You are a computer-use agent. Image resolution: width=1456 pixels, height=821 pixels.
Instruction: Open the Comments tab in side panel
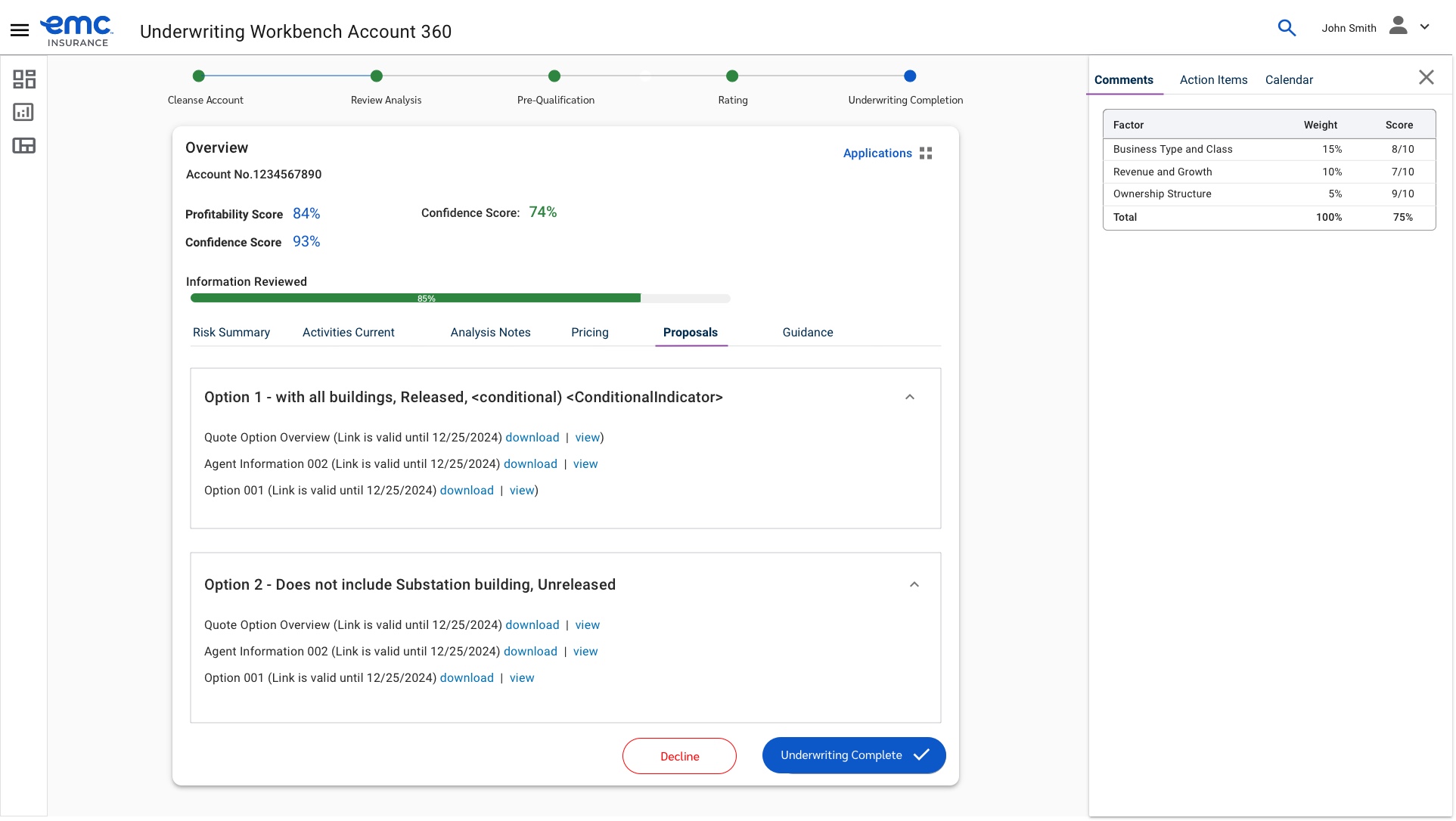tap(1124, 80)
